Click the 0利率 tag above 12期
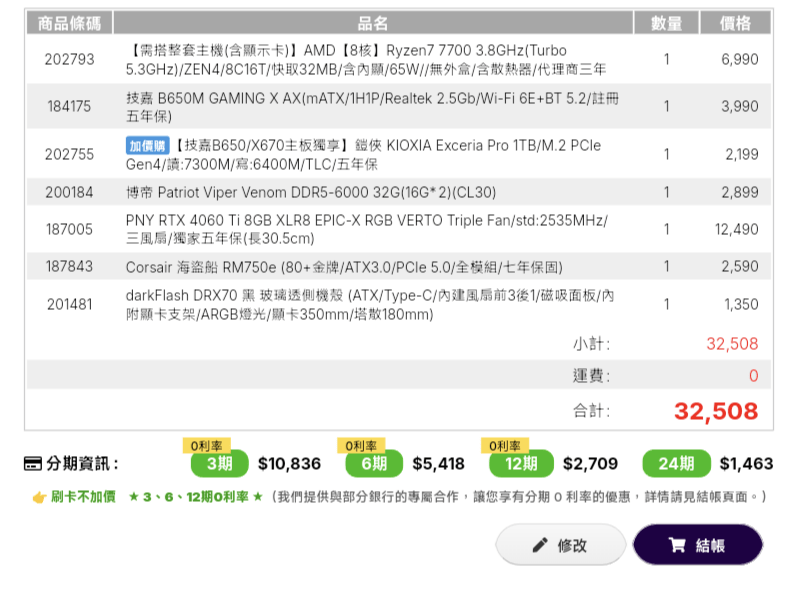Image resolution: width=798 pixels, height=589 pixels. (x=505, y=445)
